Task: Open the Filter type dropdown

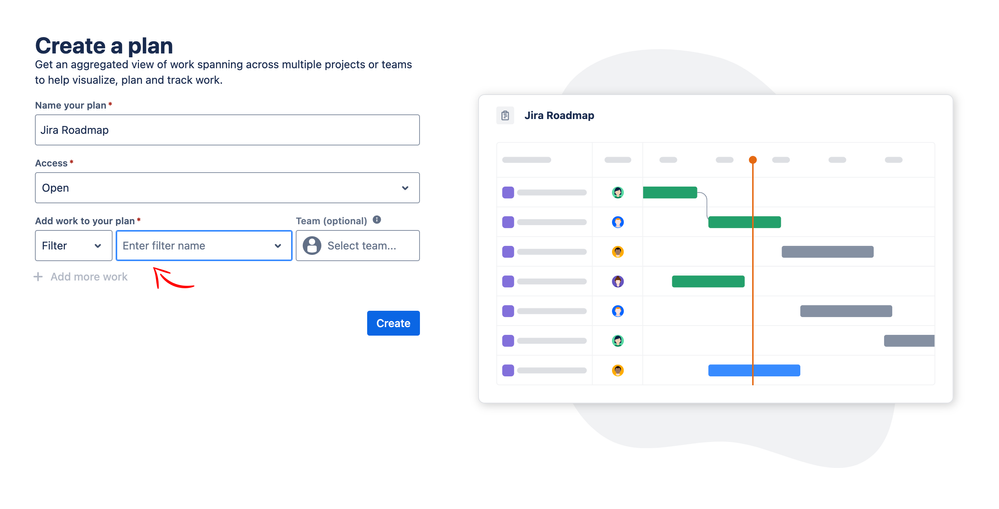Action: [73, 246]
